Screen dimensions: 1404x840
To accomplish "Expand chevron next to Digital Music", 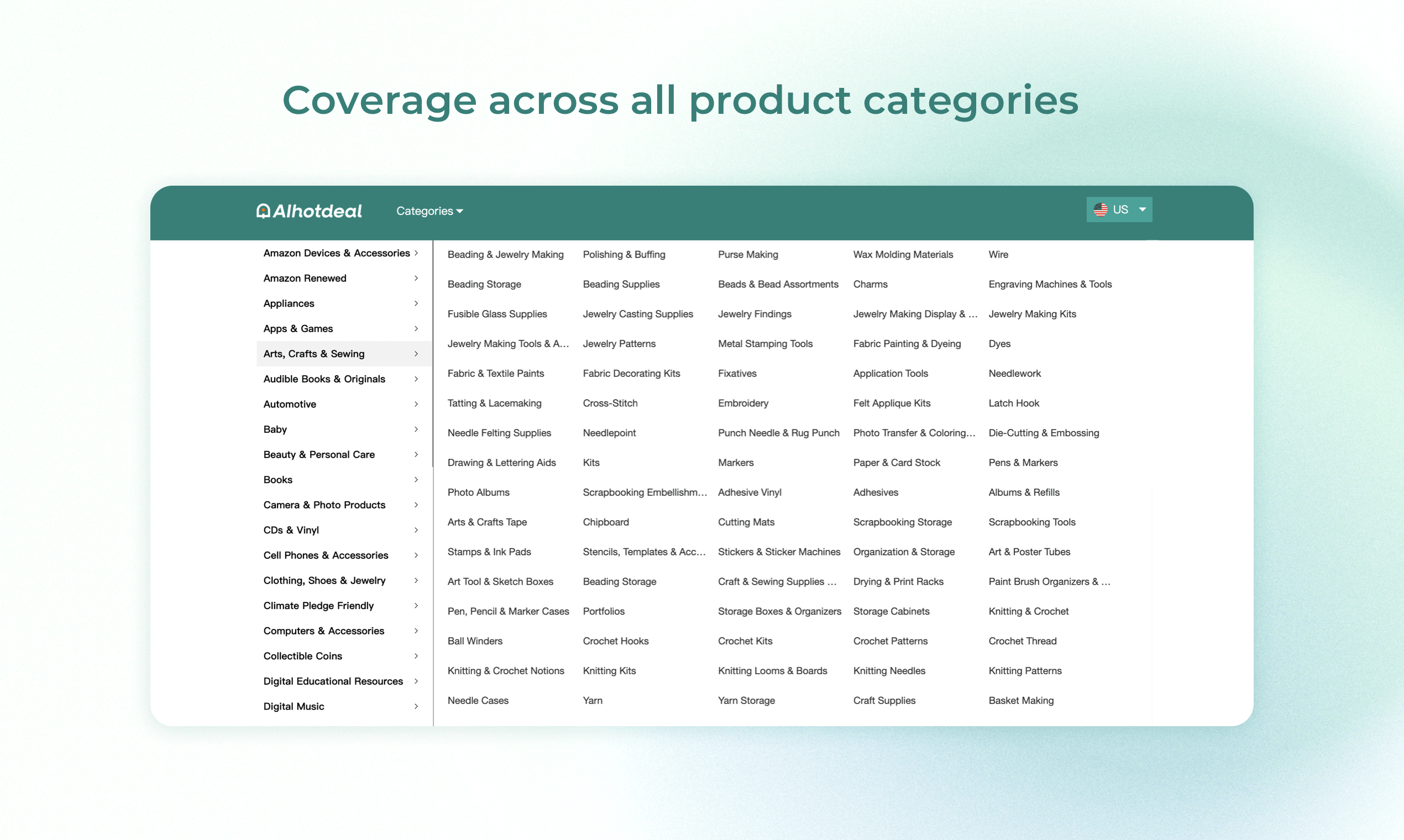I will click(416, 706).
